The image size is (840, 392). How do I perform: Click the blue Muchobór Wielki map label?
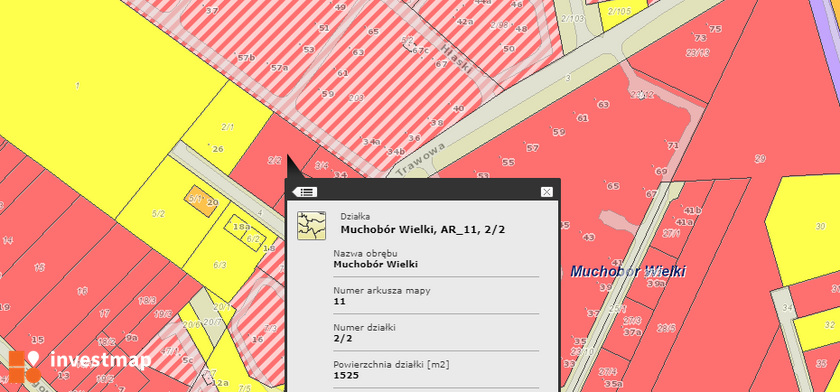tap(628, 272)
